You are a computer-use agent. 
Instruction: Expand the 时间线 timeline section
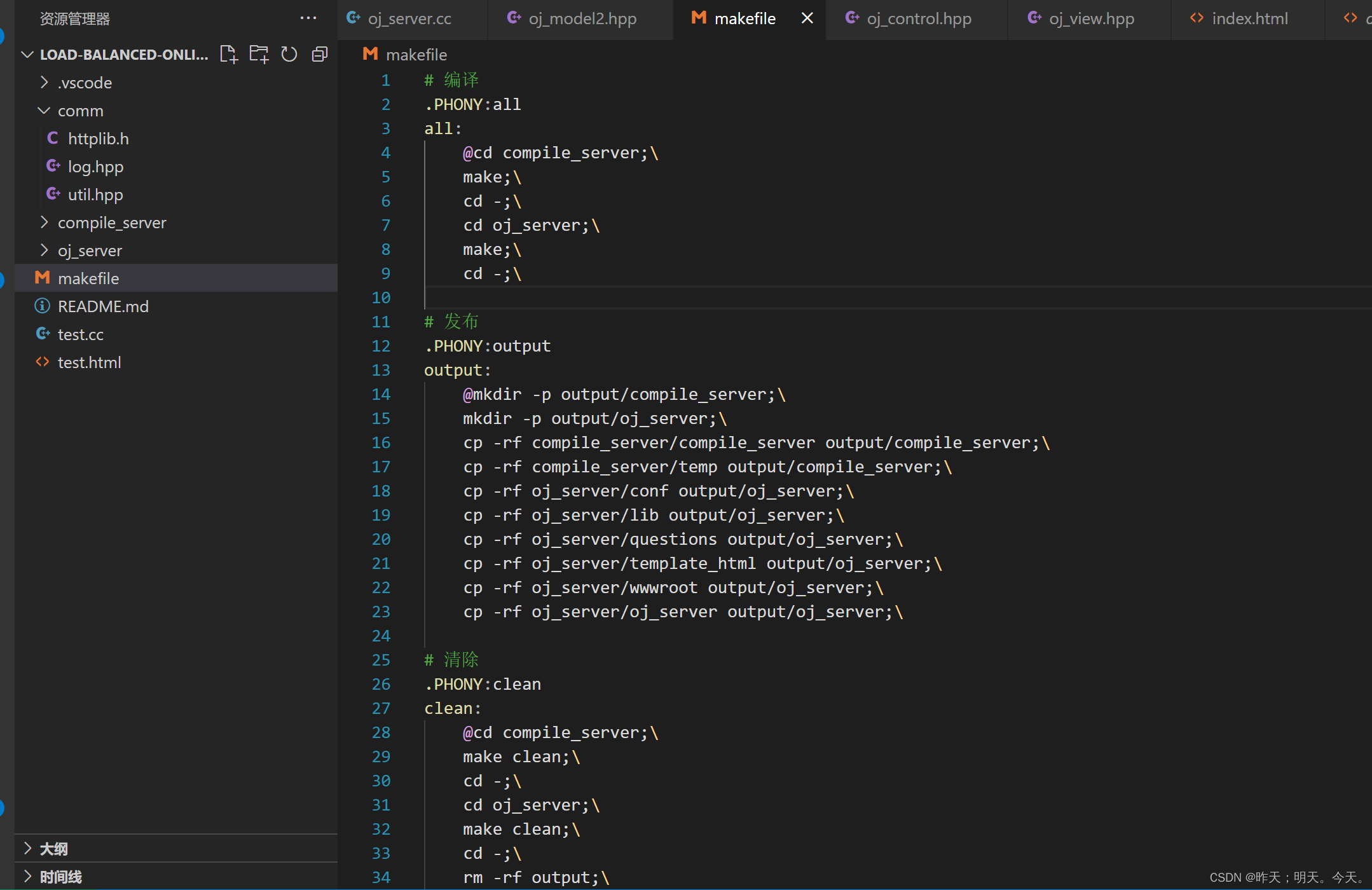(x=175, y=877)
